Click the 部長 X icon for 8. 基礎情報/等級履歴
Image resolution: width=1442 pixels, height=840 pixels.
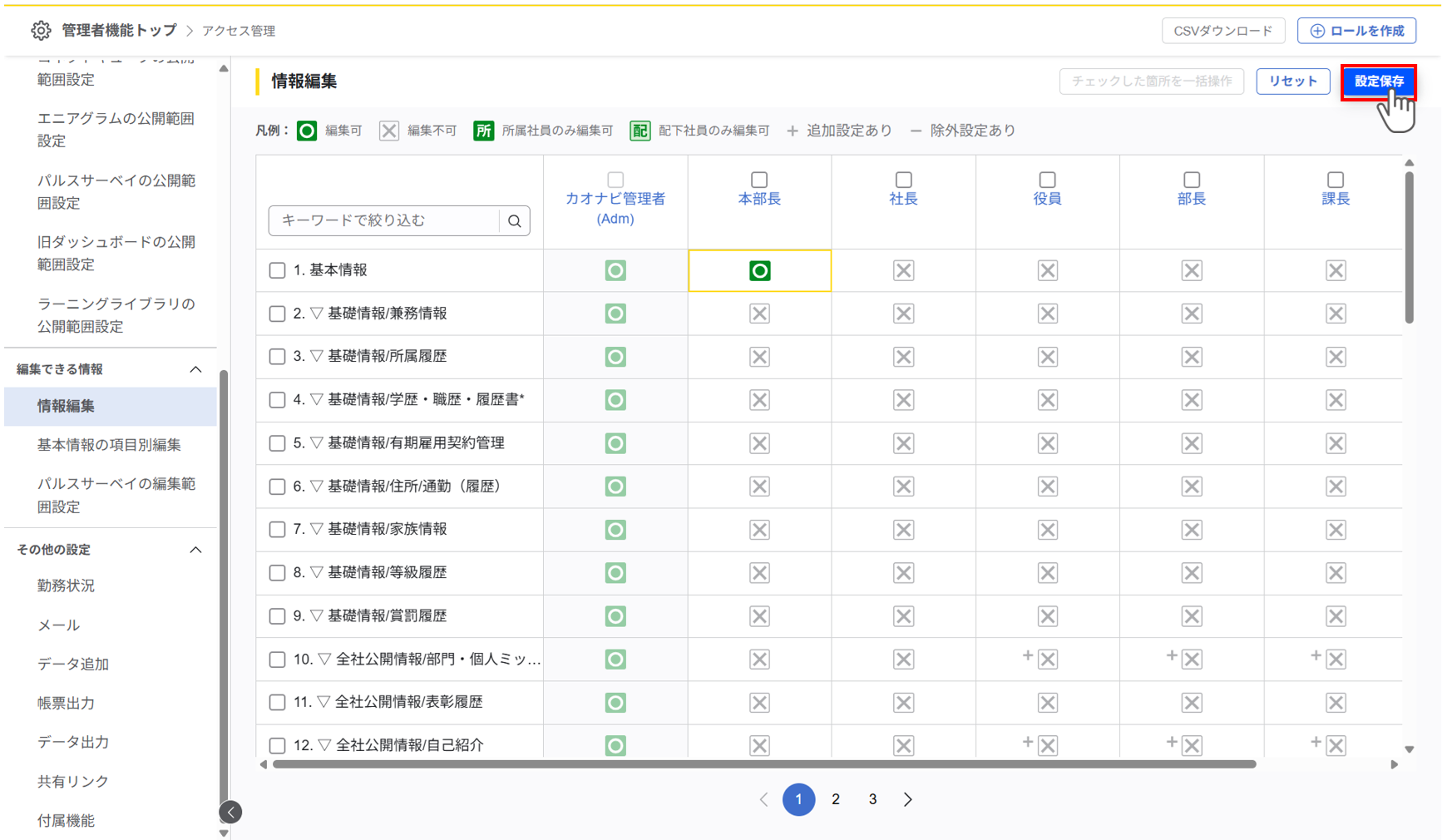pos(1192,573)
